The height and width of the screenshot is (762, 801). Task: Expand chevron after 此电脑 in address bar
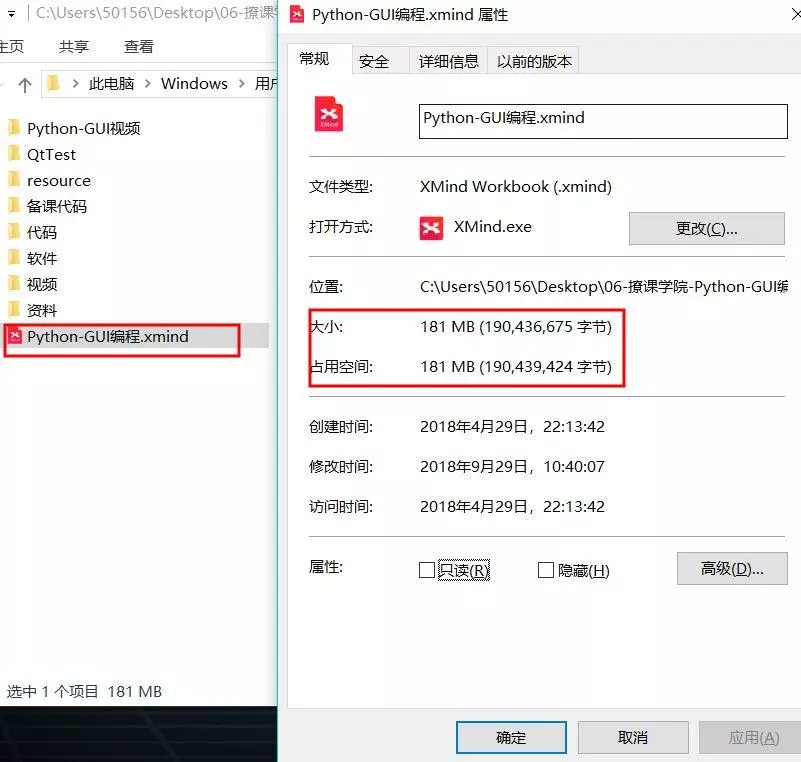[148, 83]
